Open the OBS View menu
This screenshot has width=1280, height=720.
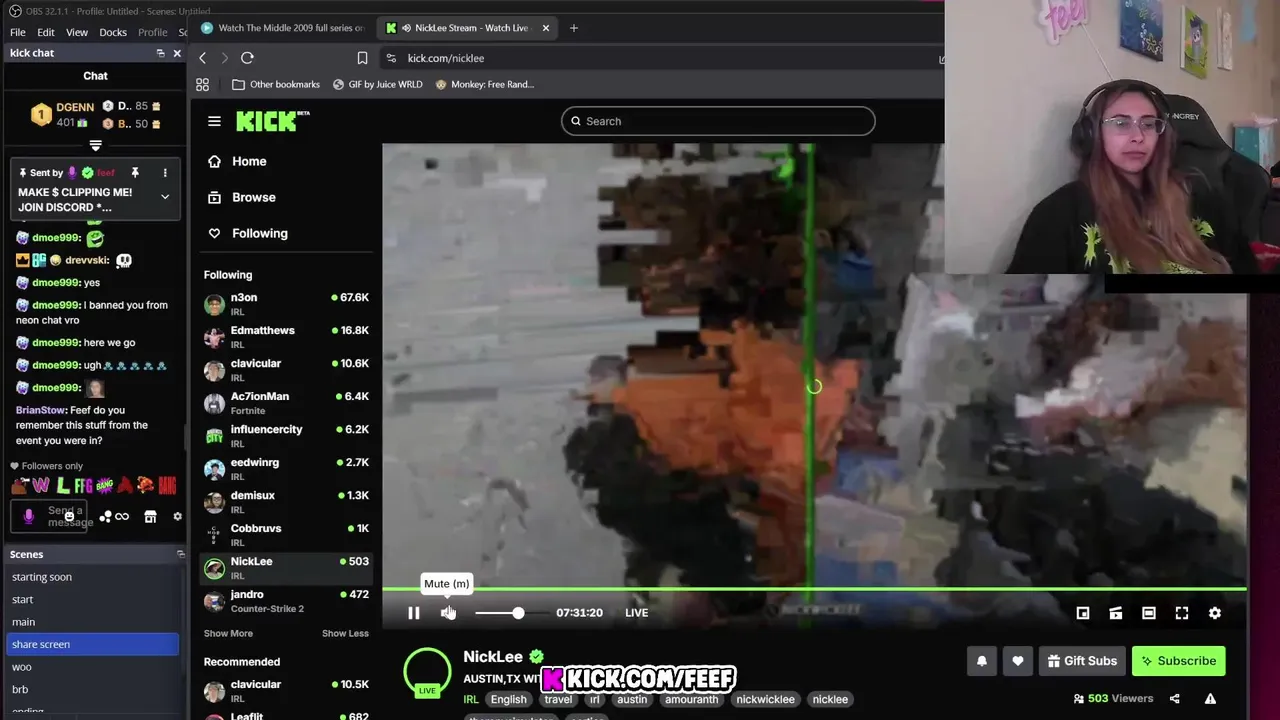pos(77,32)
